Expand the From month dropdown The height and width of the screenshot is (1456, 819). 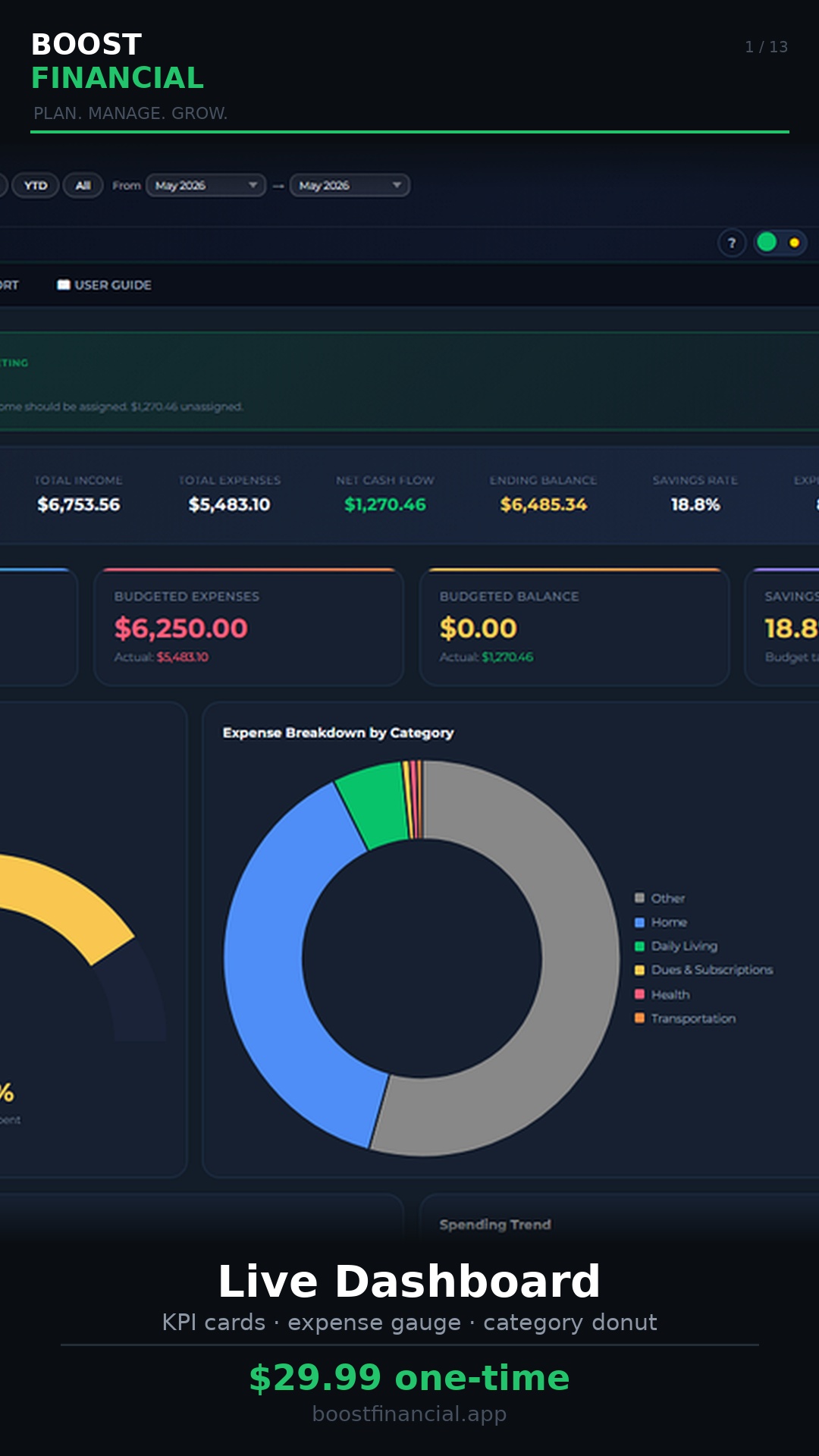[206, 186]
